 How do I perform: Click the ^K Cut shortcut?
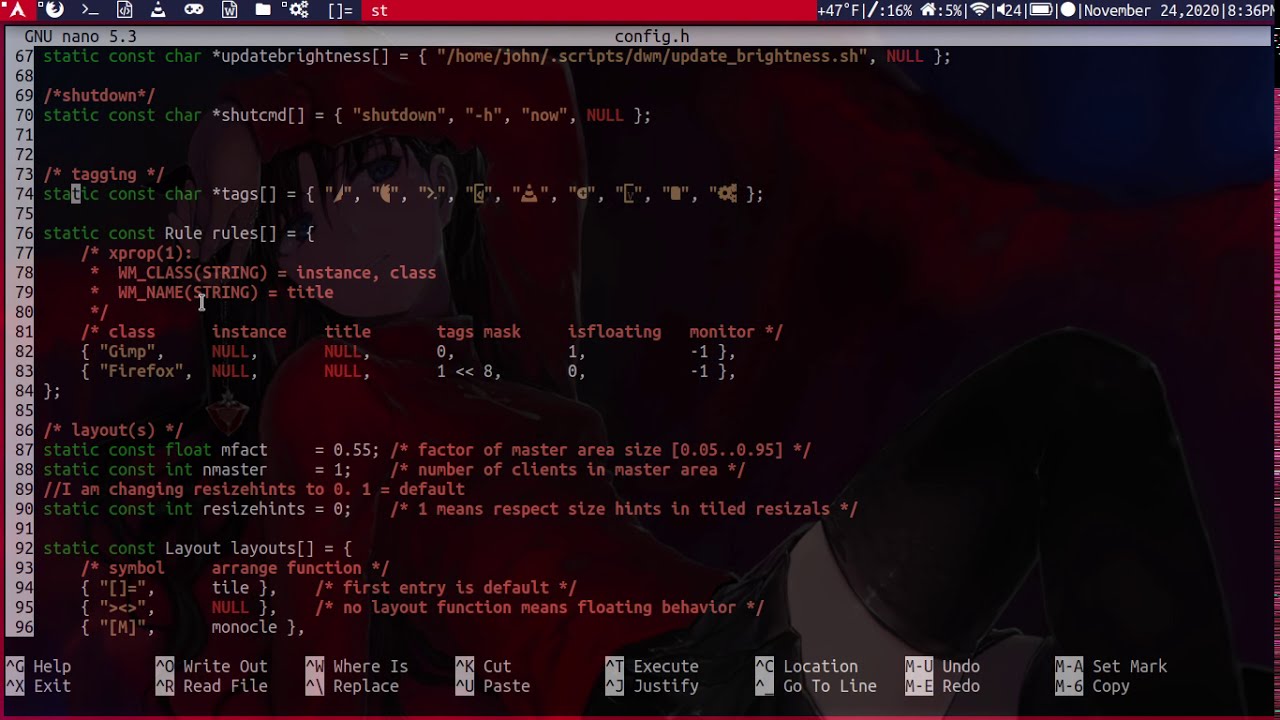click(x=483, y=667)
